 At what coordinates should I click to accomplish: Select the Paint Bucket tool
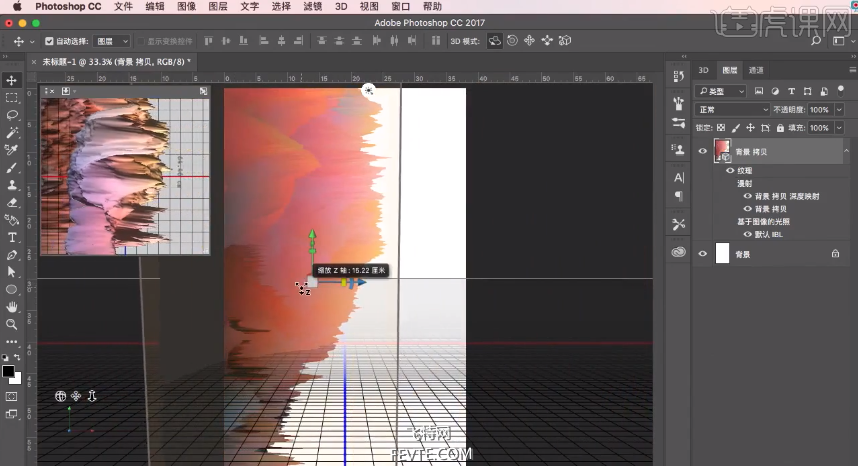point(11,220)
